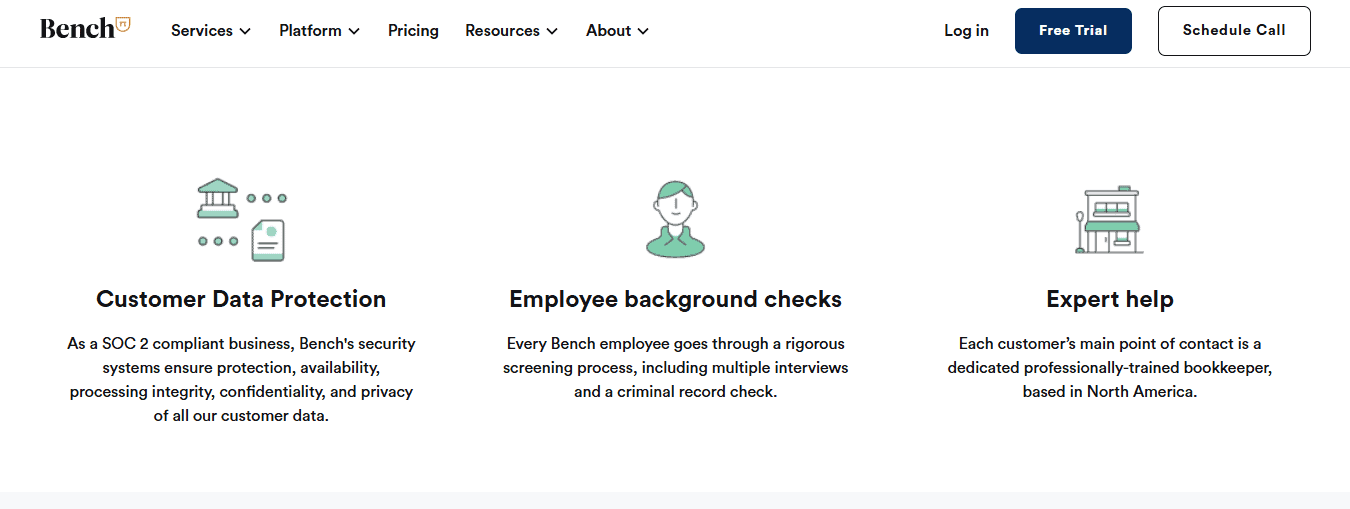This screenshot has height=509, width=1350.
Task: Open the About dropdown menu
Action: pyautogui.click(x=617, y=31)
